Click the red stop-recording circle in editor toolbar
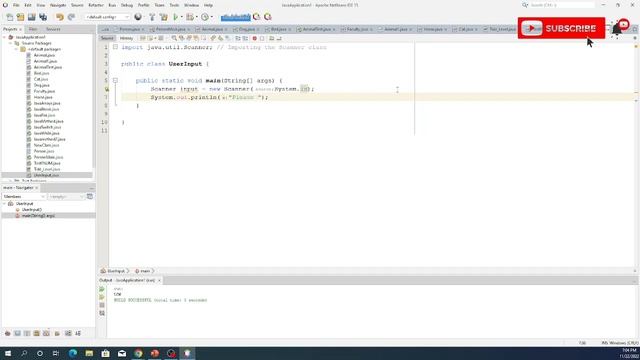Screen dimensions: 640x360 254,38
